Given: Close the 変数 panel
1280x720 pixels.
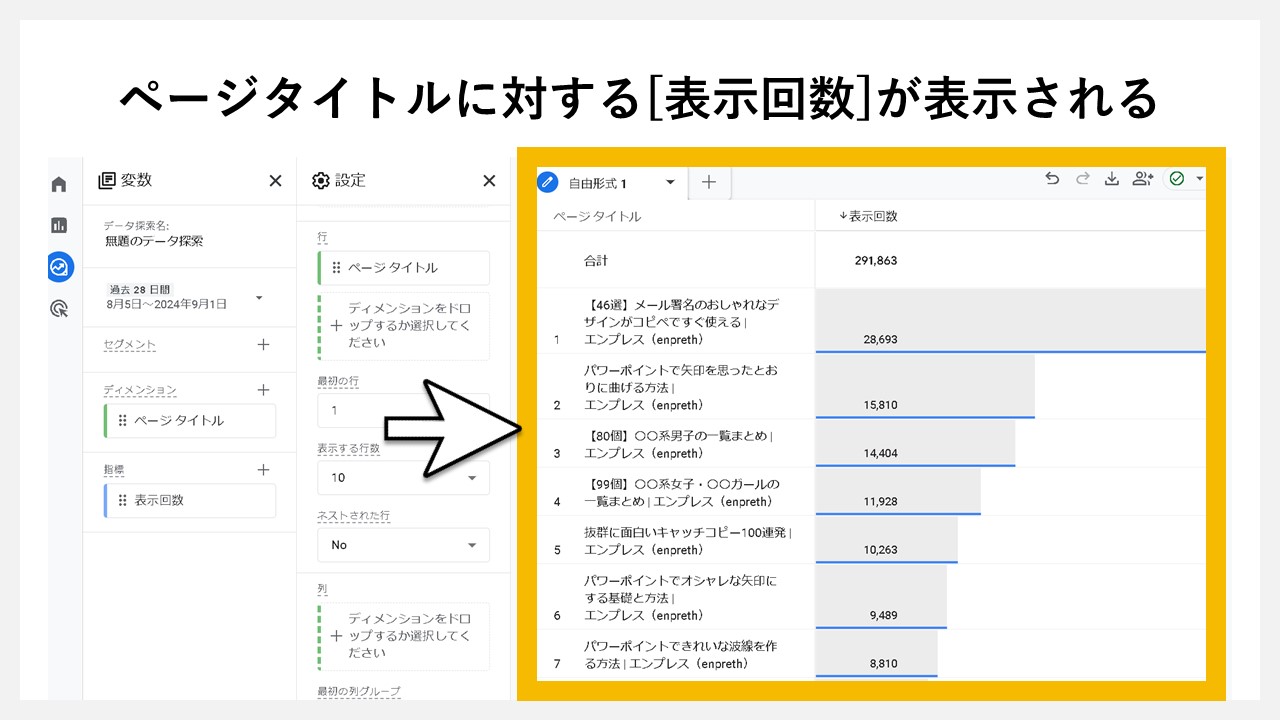Looking at the screenshot, I should point(275,181).
